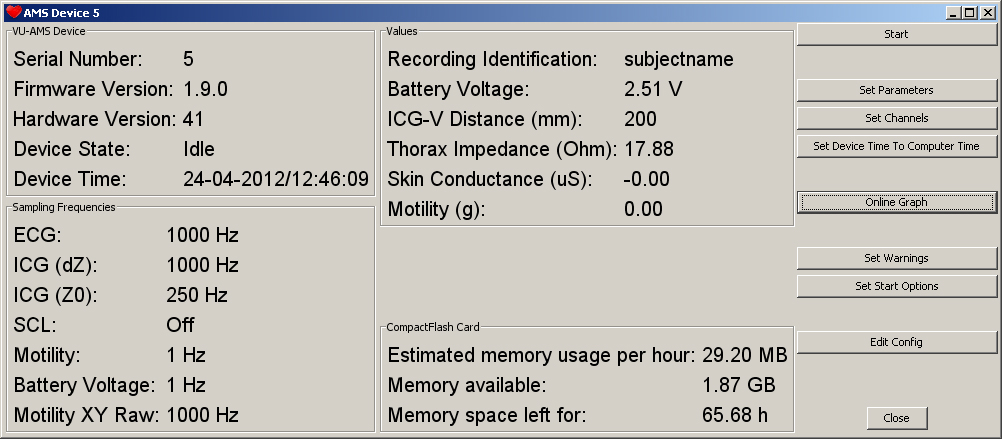1002x439 pixels.
Task: Click the Set Channels button
Action: (x=896, y=118)
